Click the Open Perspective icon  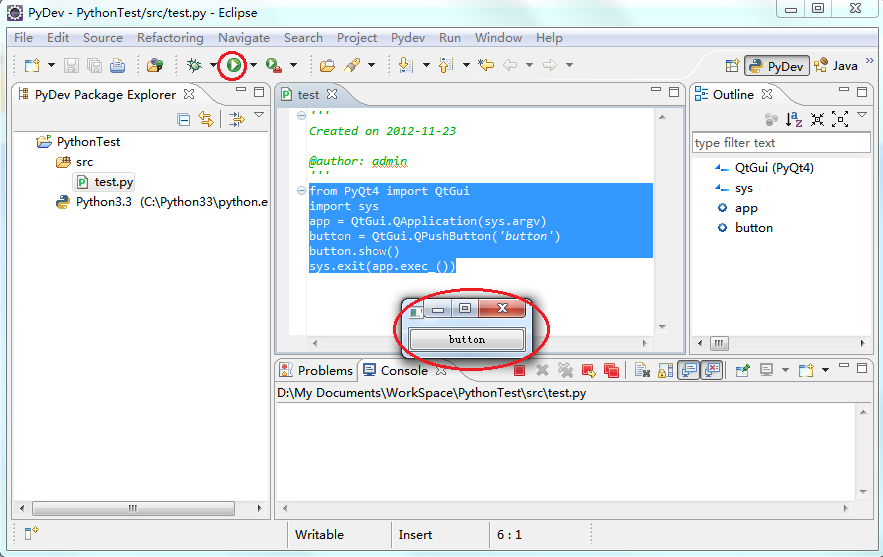(732, 66)
